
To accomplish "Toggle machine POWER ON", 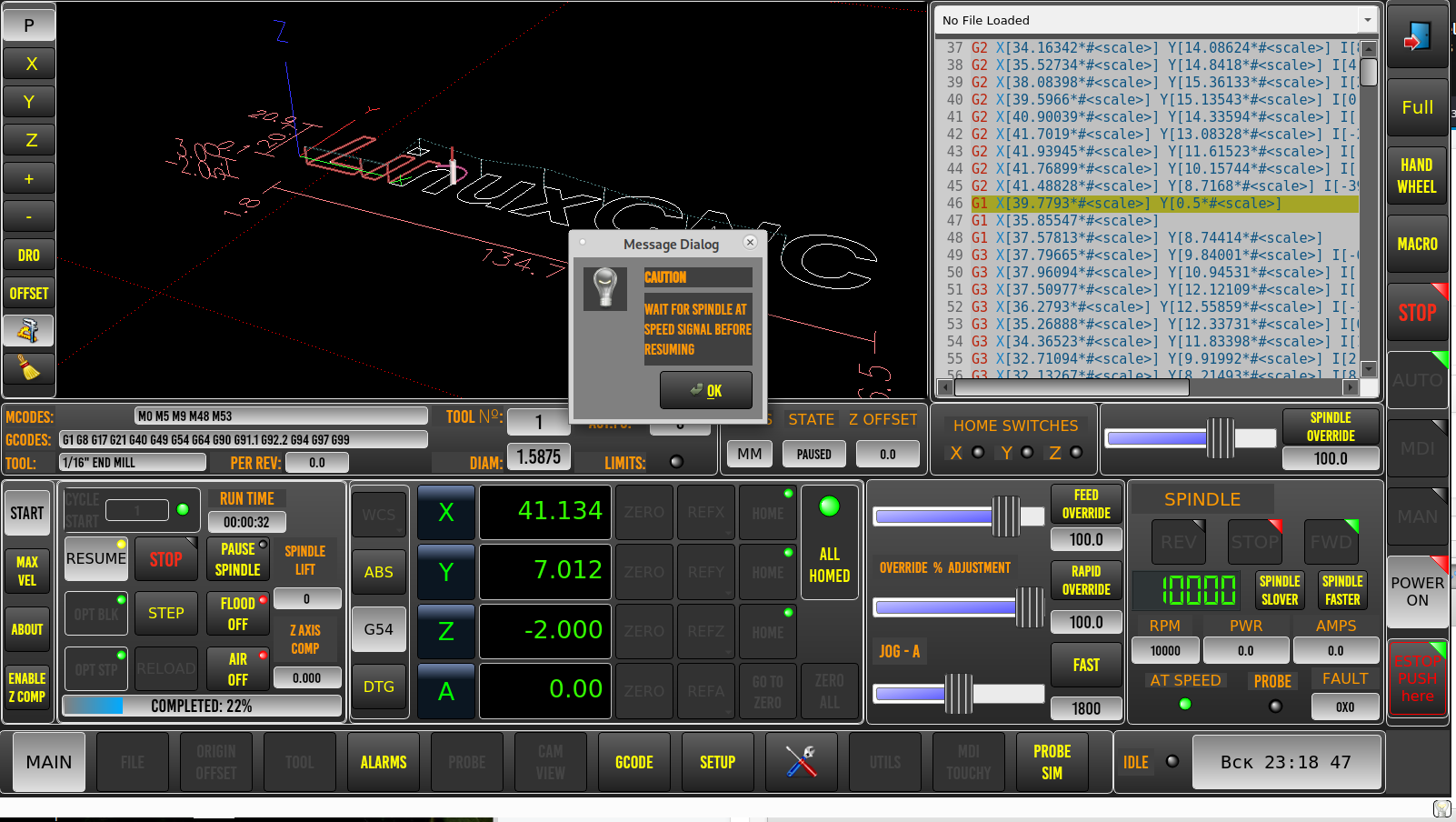I will pos(1417,592).
